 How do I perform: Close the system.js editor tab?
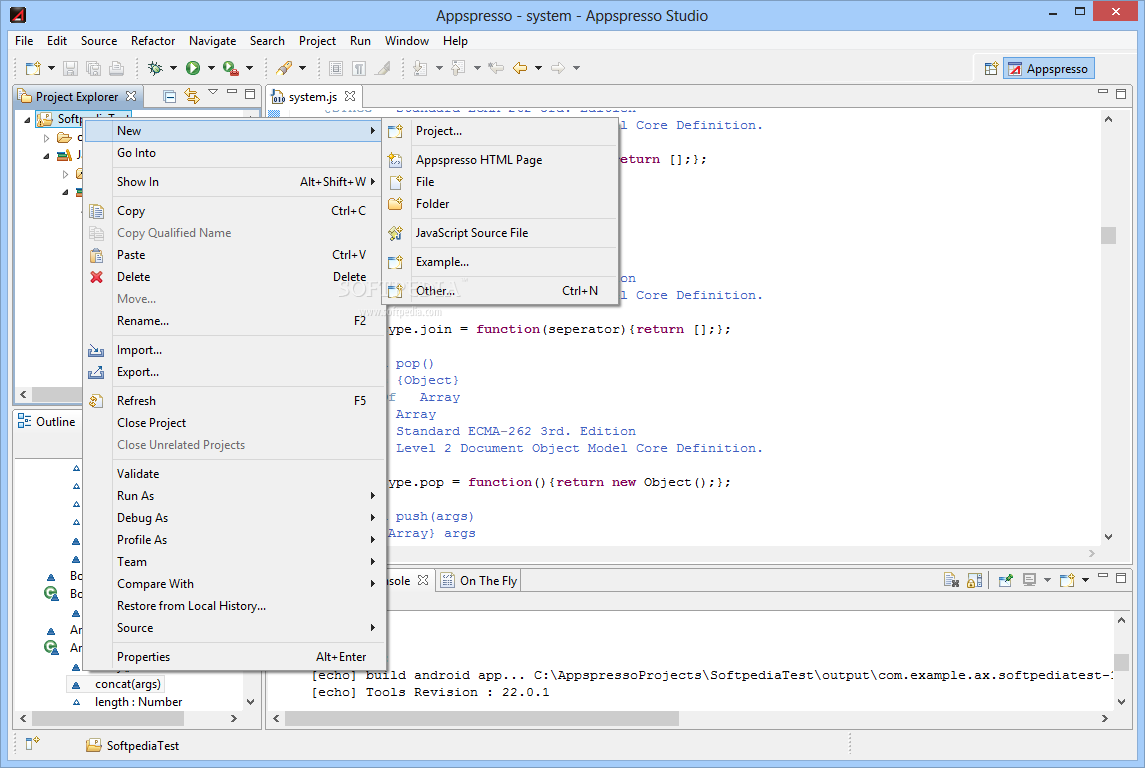tap(350, 96)
